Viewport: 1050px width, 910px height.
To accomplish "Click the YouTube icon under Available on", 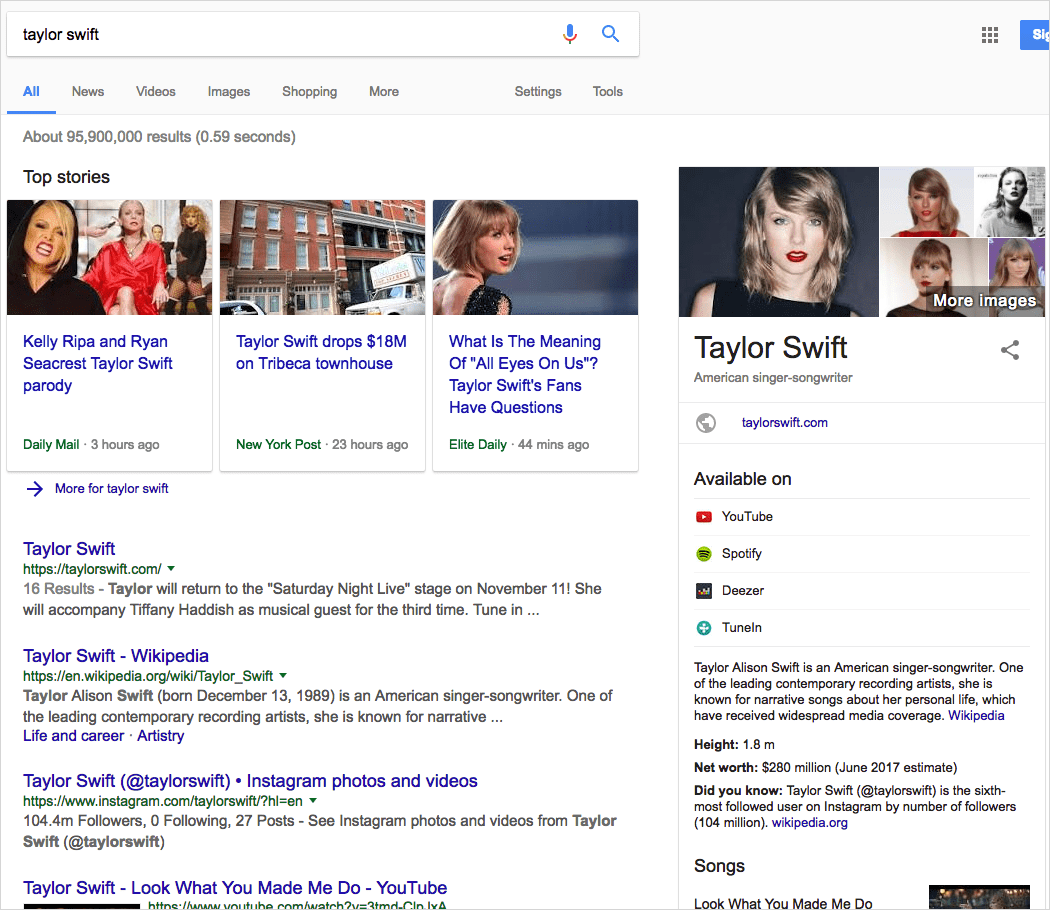I will (704, 517).
